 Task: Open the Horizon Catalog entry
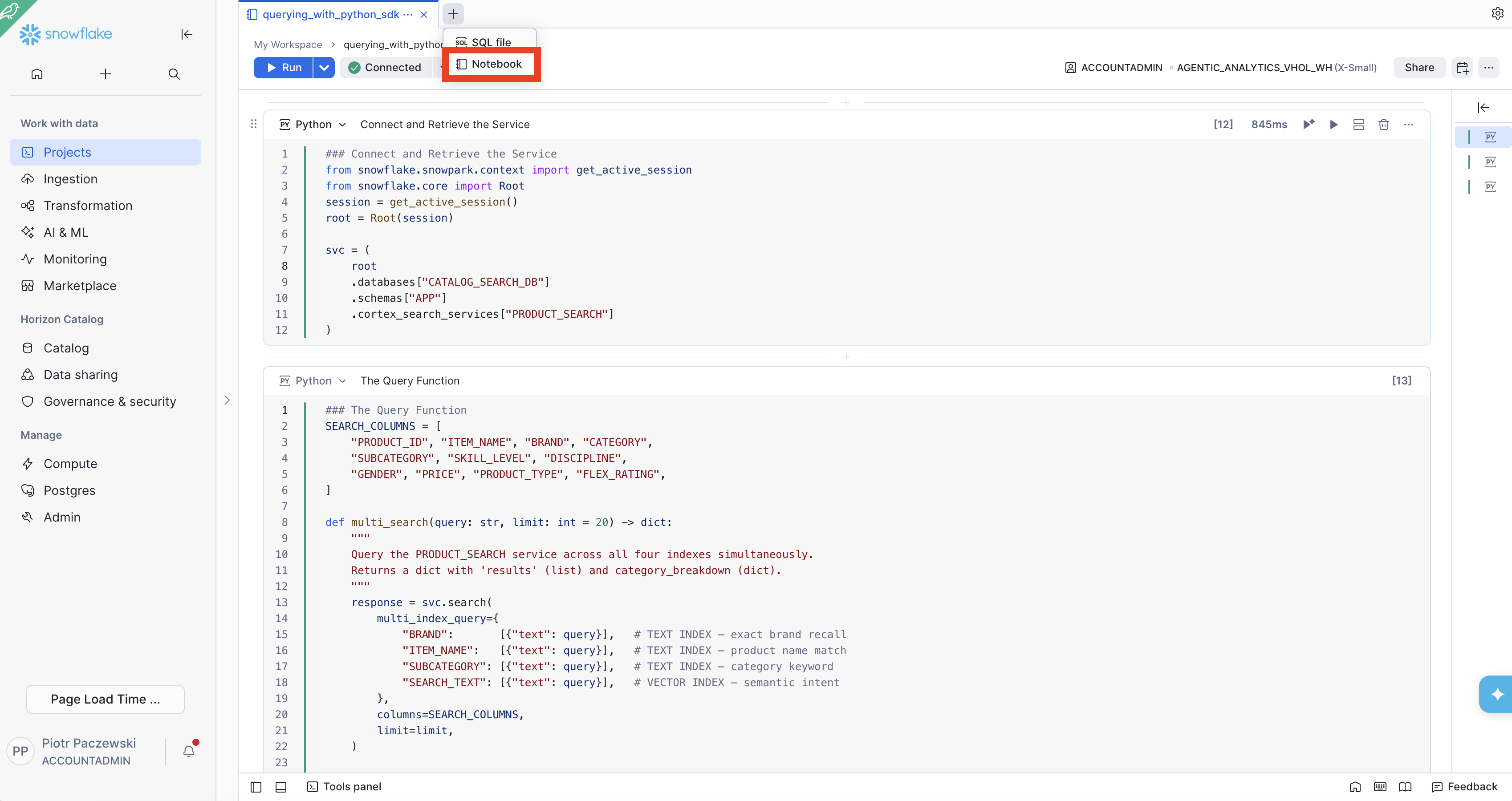106,348
